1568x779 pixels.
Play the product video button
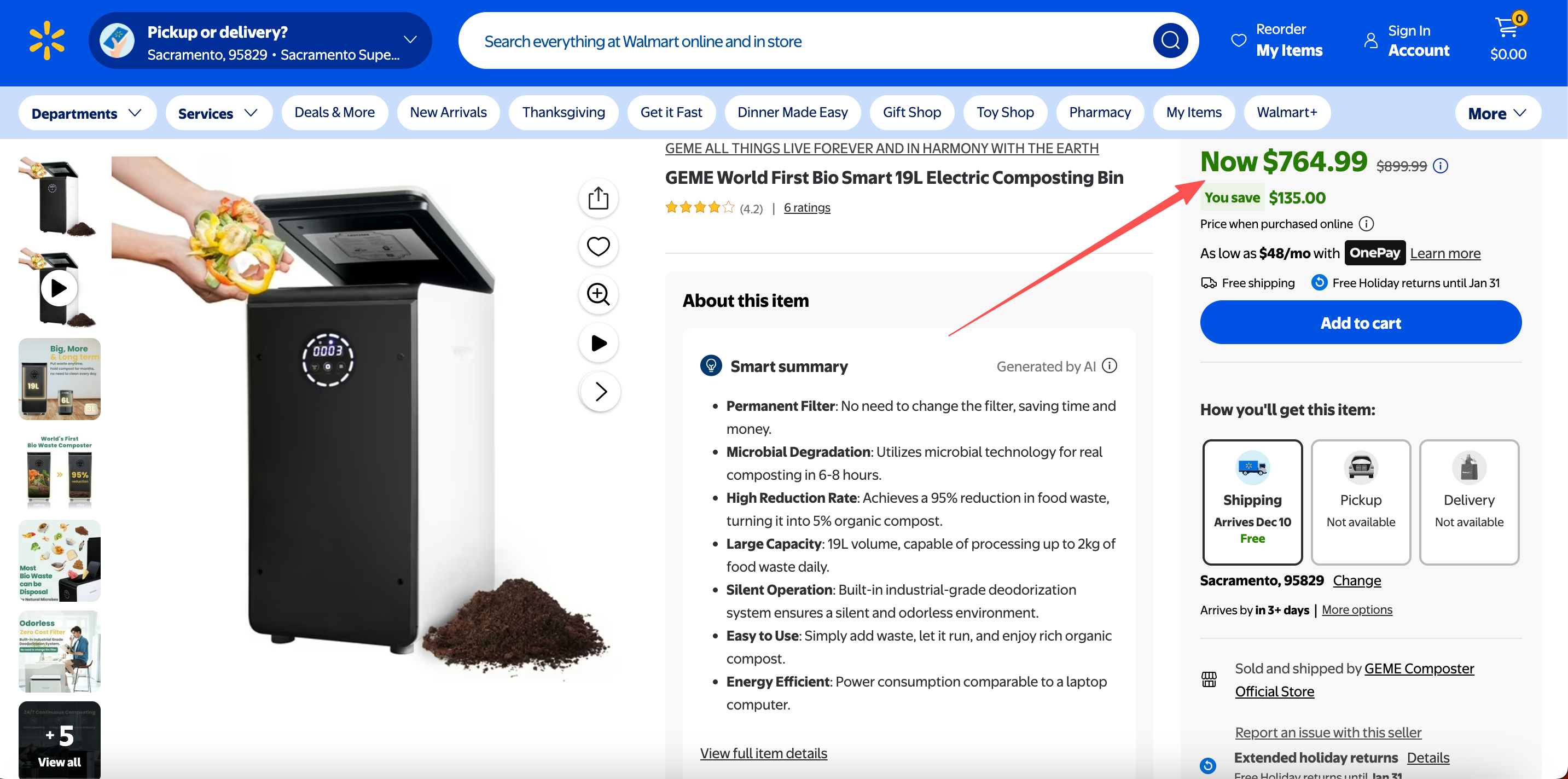point(598,342)
